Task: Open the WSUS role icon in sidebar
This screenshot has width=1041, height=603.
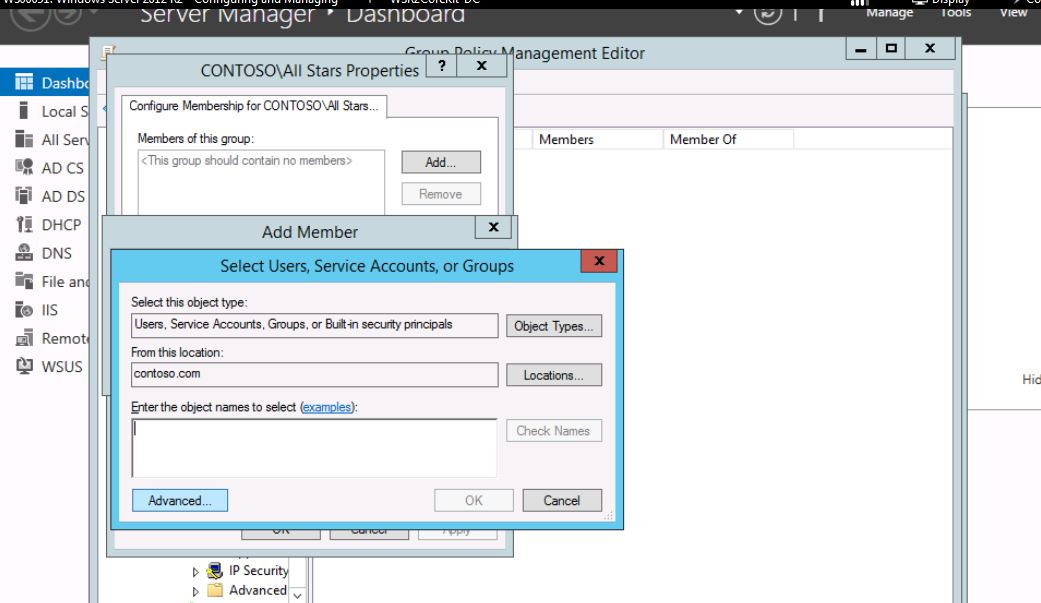Action: click(24, 367)
